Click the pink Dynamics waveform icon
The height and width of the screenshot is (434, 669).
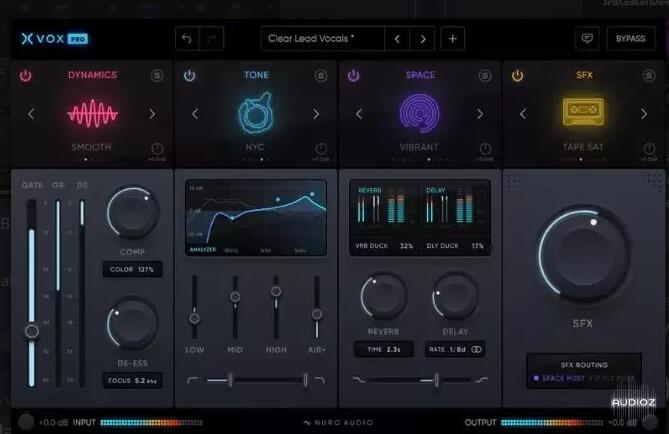click(92, 113)
